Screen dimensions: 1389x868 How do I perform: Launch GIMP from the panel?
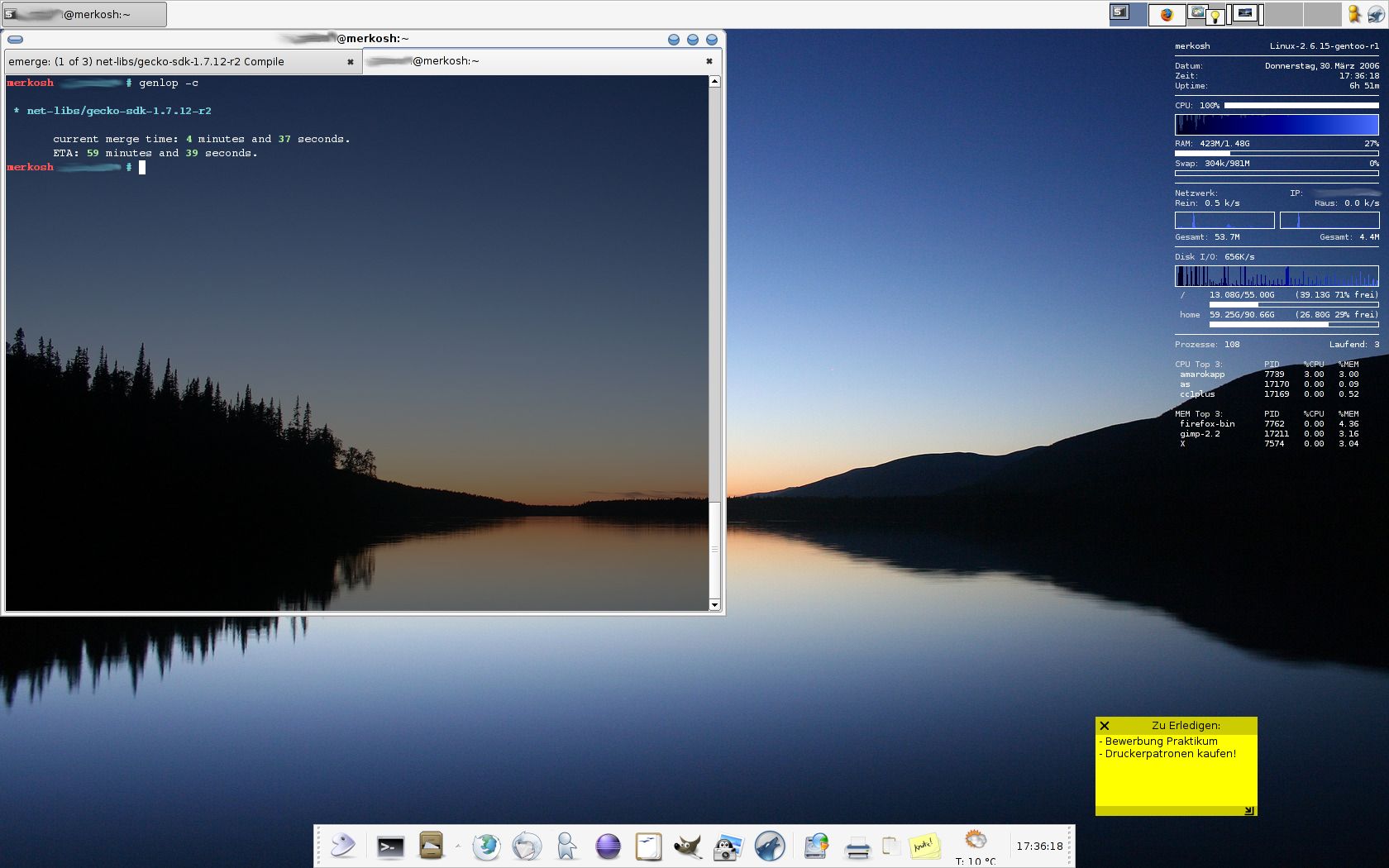click(687, 847)
